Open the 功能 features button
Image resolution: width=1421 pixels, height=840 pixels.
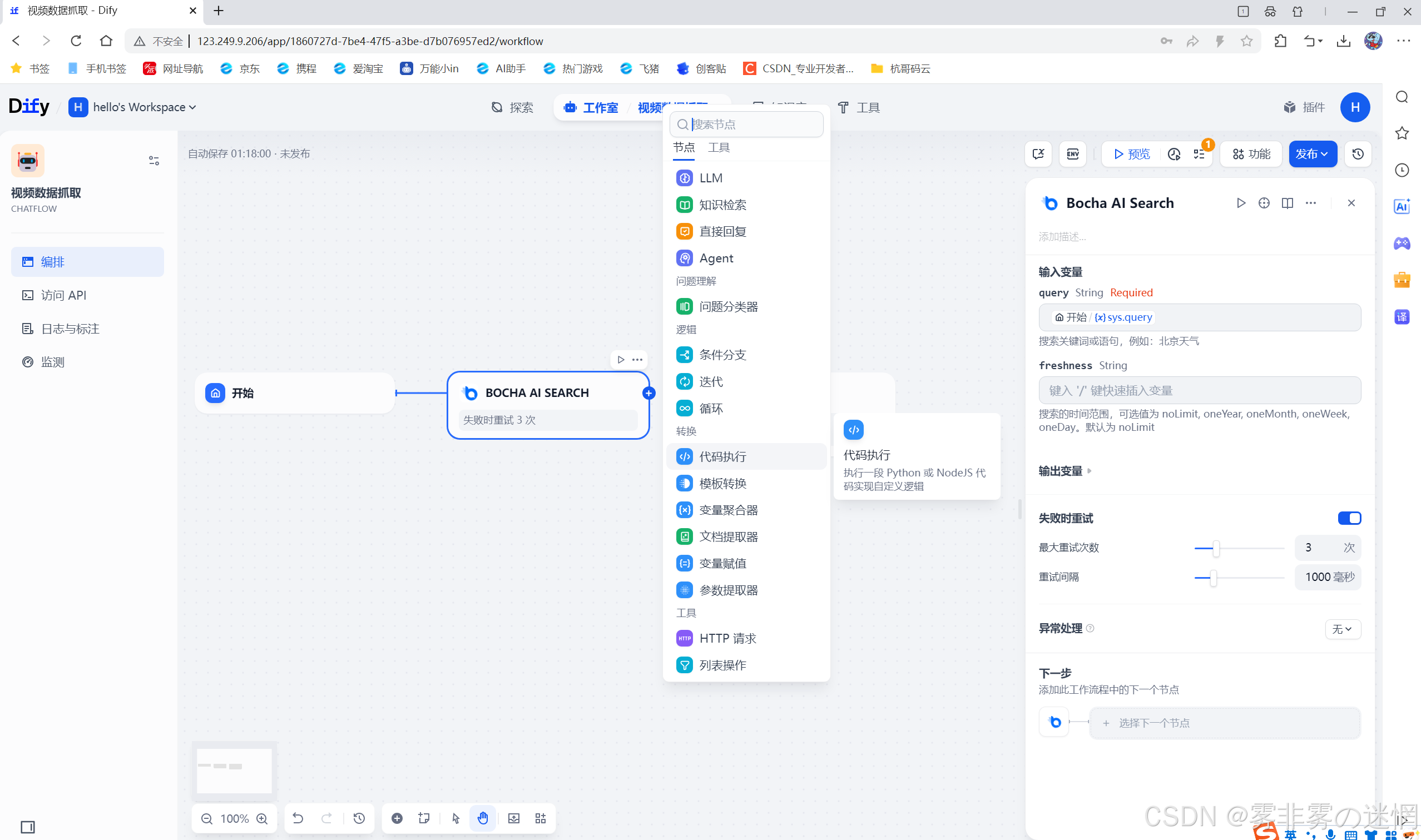coord(1251,154)
